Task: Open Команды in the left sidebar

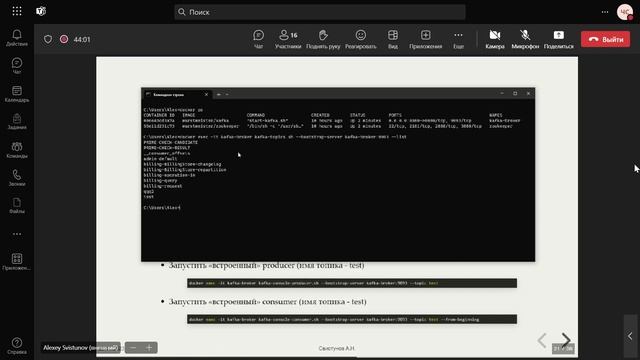Action: (17, 150)
